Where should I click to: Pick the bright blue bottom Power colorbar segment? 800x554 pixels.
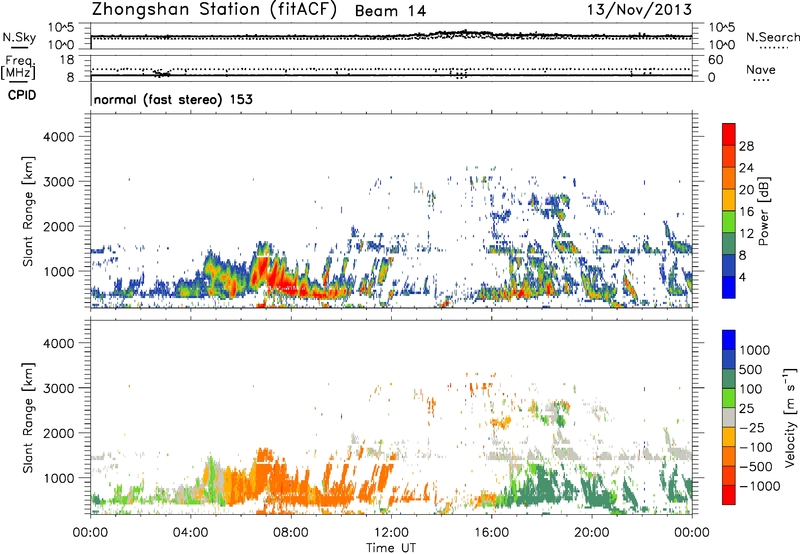click(729, 287)
